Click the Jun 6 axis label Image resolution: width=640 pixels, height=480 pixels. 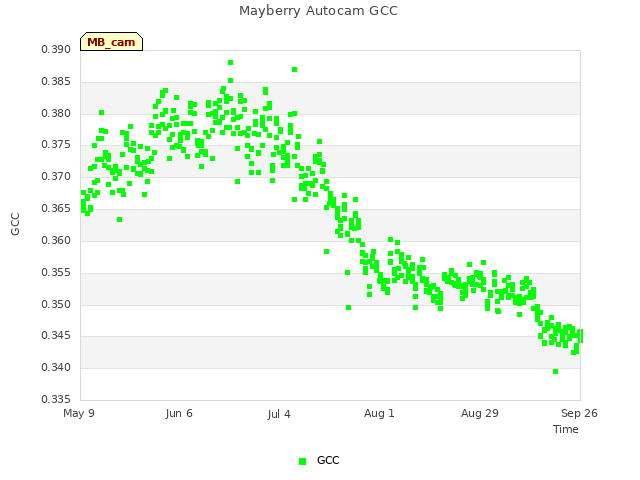tap(179, 413)
